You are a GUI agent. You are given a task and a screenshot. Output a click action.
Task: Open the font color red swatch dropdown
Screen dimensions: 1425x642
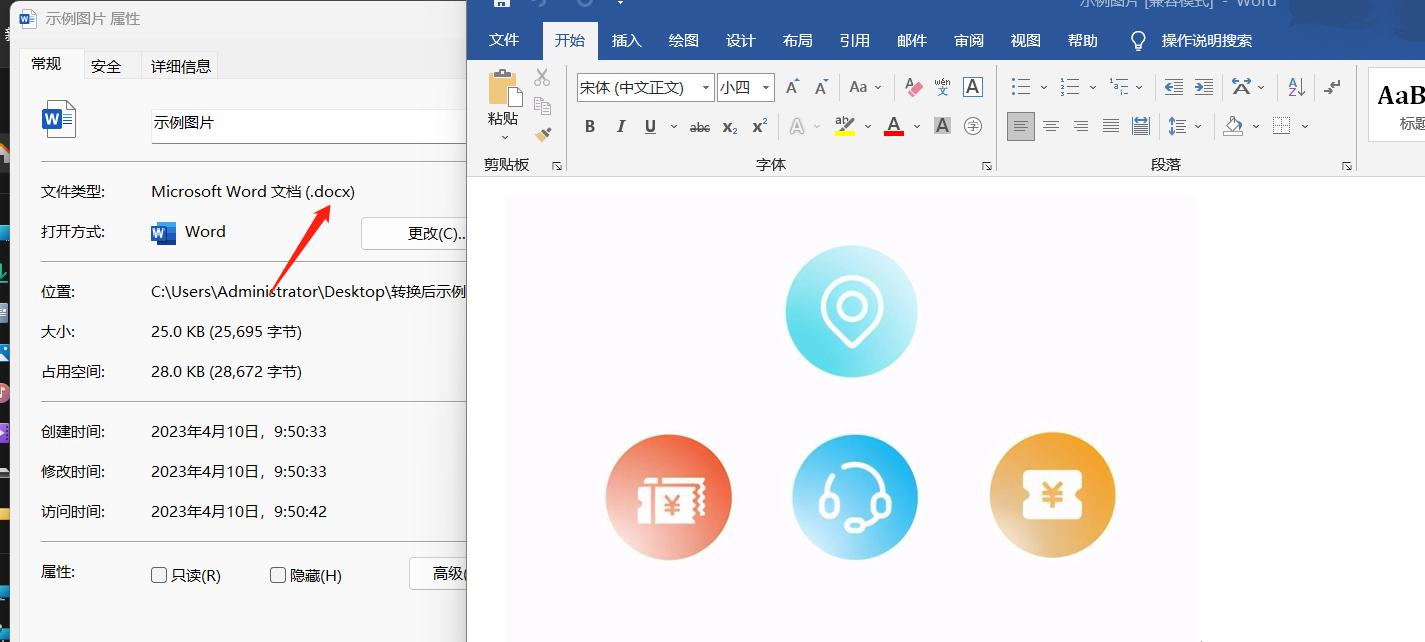point(916,126)
